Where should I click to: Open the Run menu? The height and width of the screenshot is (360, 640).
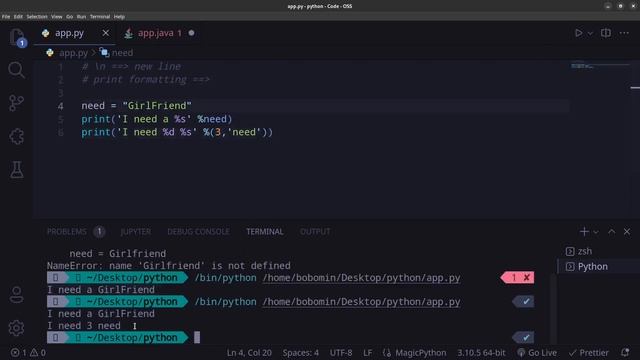[x=81, y=17]
